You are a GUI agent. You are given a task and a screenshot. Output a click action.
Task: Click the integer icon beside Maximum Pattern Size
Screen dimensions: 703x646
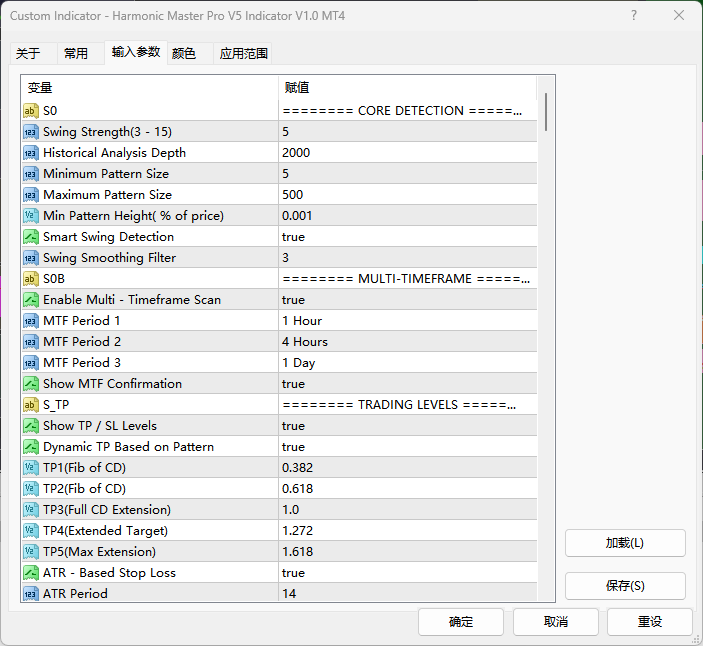[x=30, y=195]
